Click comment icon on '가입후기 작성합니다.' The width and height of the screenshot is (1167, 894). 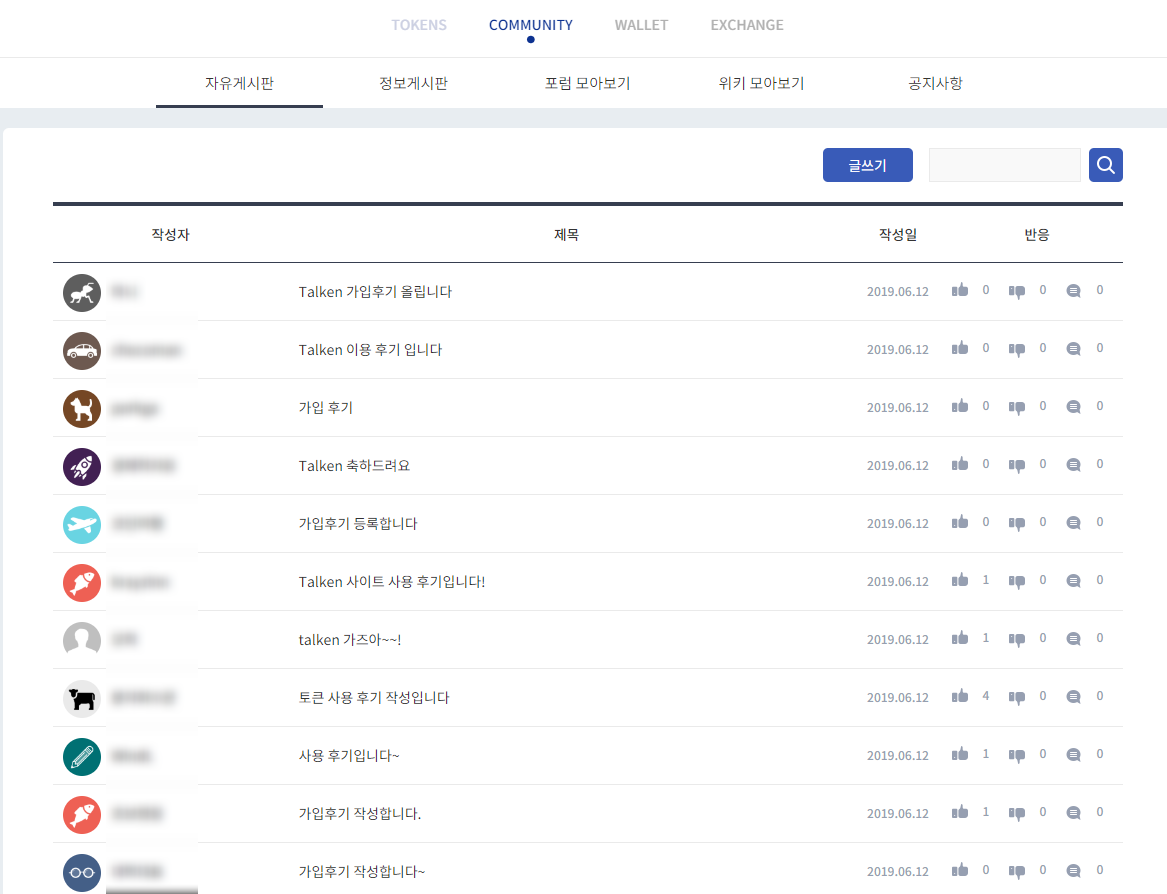(1073, 814)
